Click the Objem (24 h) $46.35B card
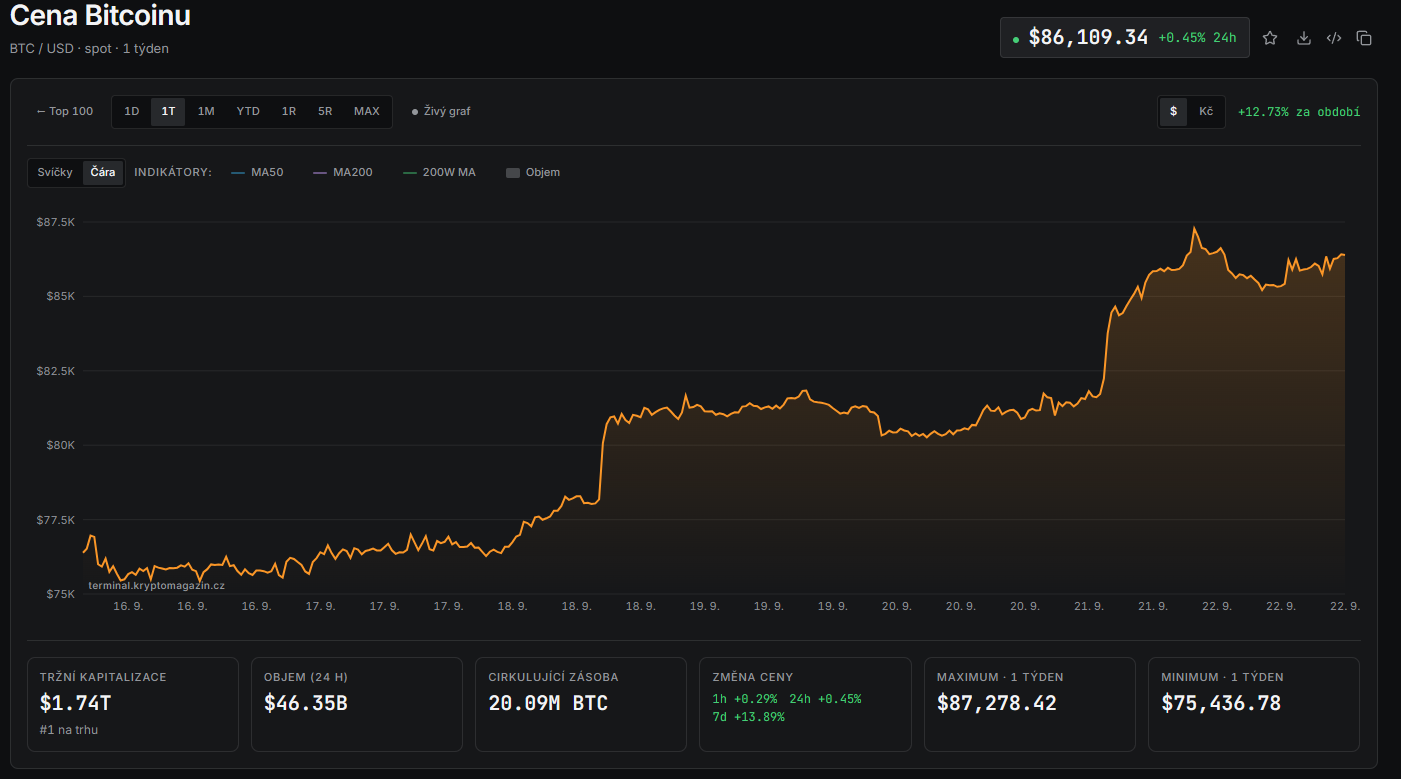The width and height of the screenshot is (1401, 779). (357, 704)
